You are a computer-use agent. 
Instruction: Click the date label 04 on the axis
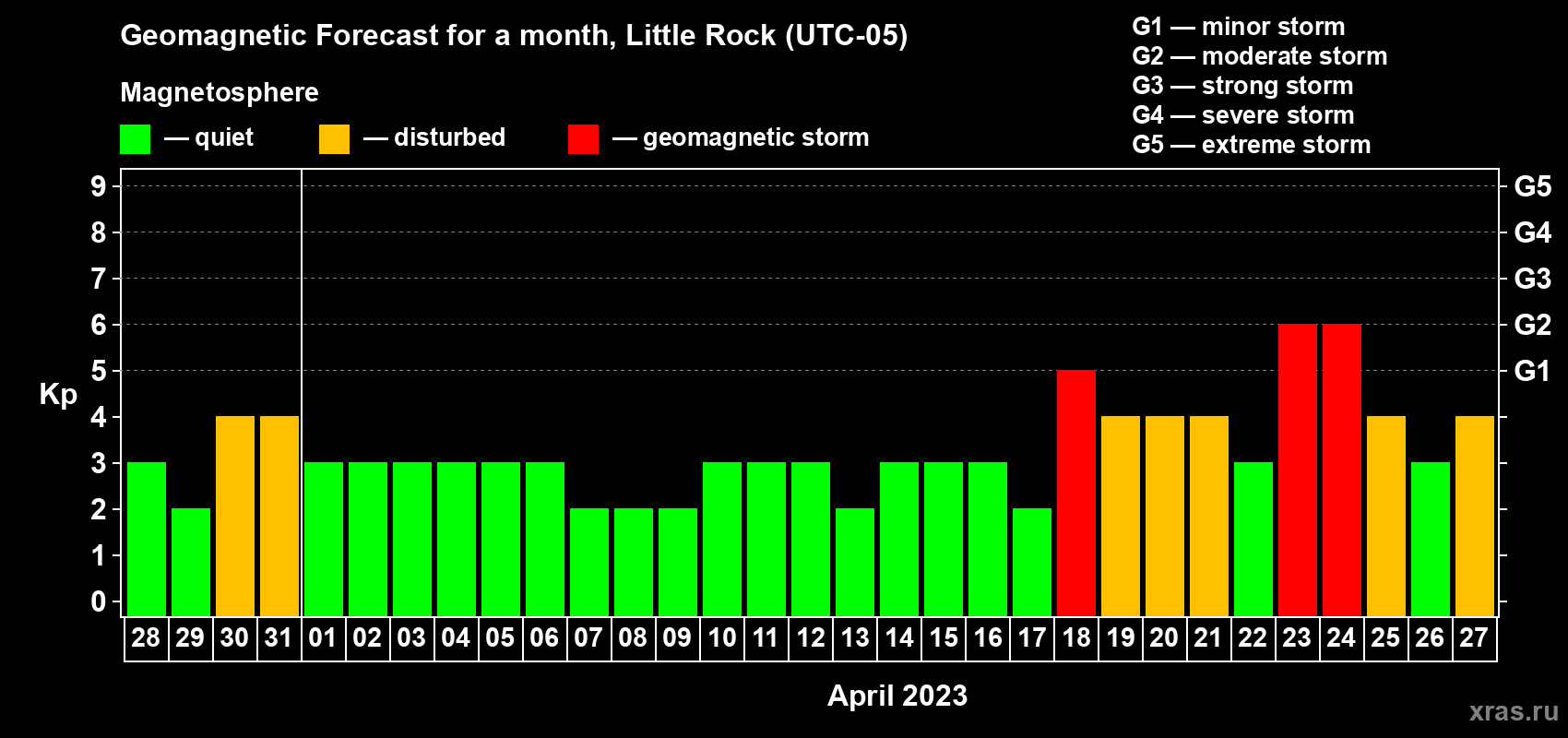point(456,638)
